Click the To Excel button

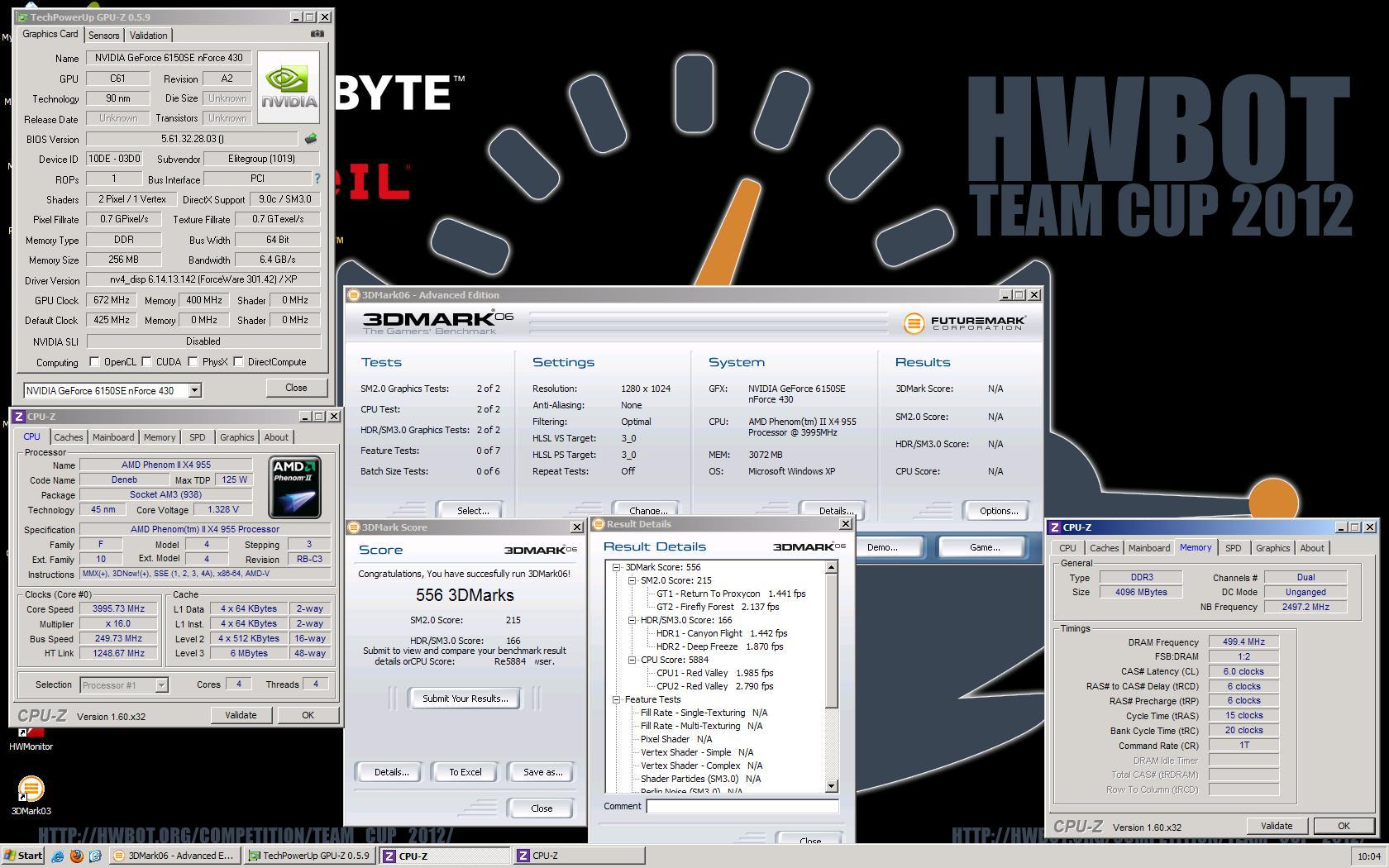click(465, 772)
